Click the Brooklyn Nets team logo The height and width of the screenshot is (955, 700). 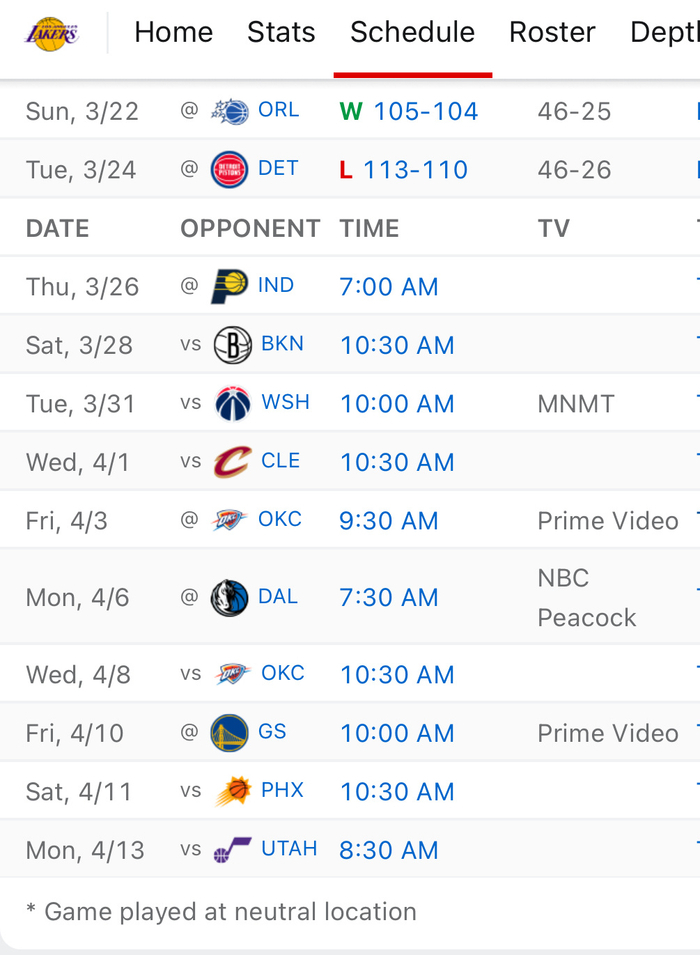click(232, 346)
